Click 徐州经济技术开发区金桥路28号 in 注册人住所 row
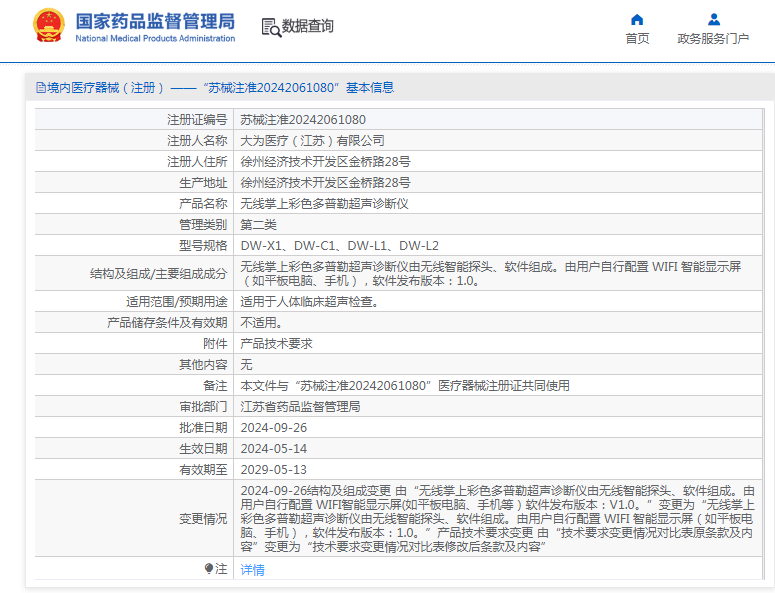Viewport: 775px width, 593px height. [325, 162]
